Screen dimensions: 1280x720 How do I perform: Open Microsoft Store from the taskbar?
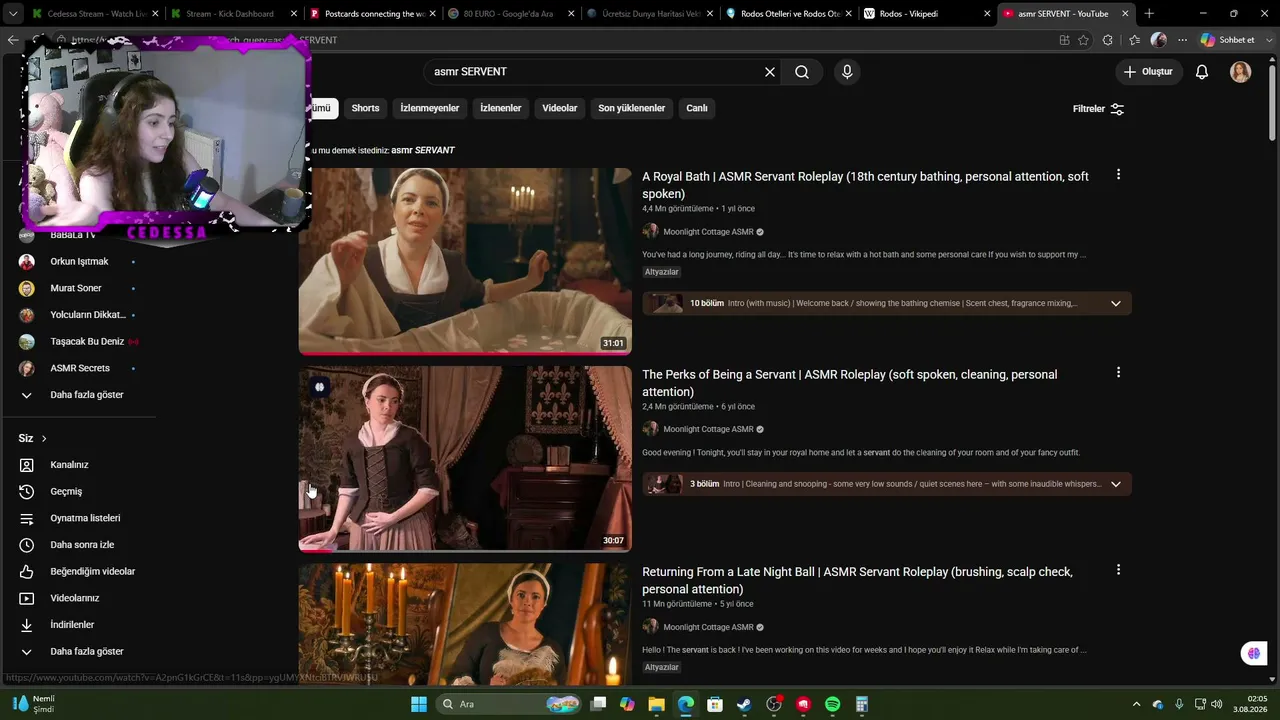tap(715, 704)
